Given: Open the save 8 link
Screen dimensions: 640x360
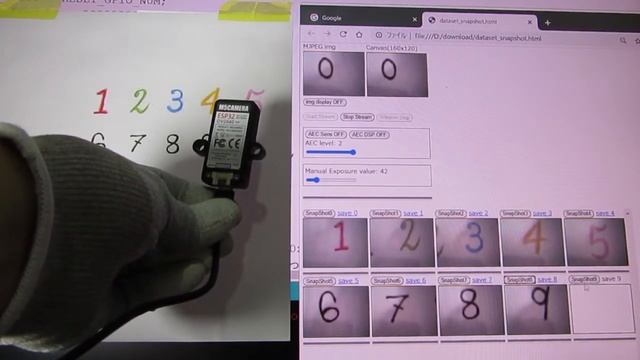Looking at the screenshot, I should point(547,280).
